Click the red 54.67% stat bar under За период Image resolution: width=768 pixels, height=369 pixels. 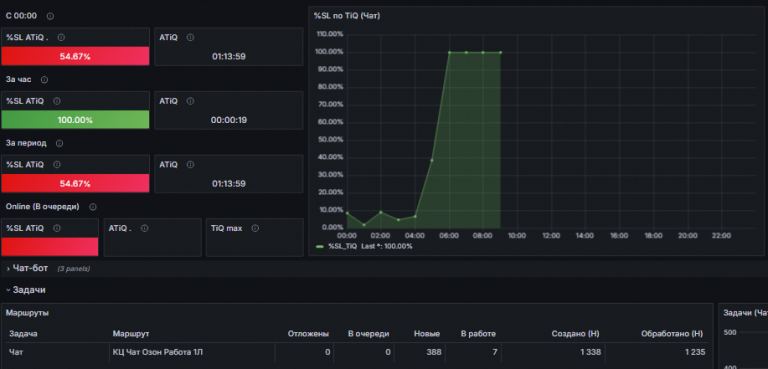click(75, 184)
